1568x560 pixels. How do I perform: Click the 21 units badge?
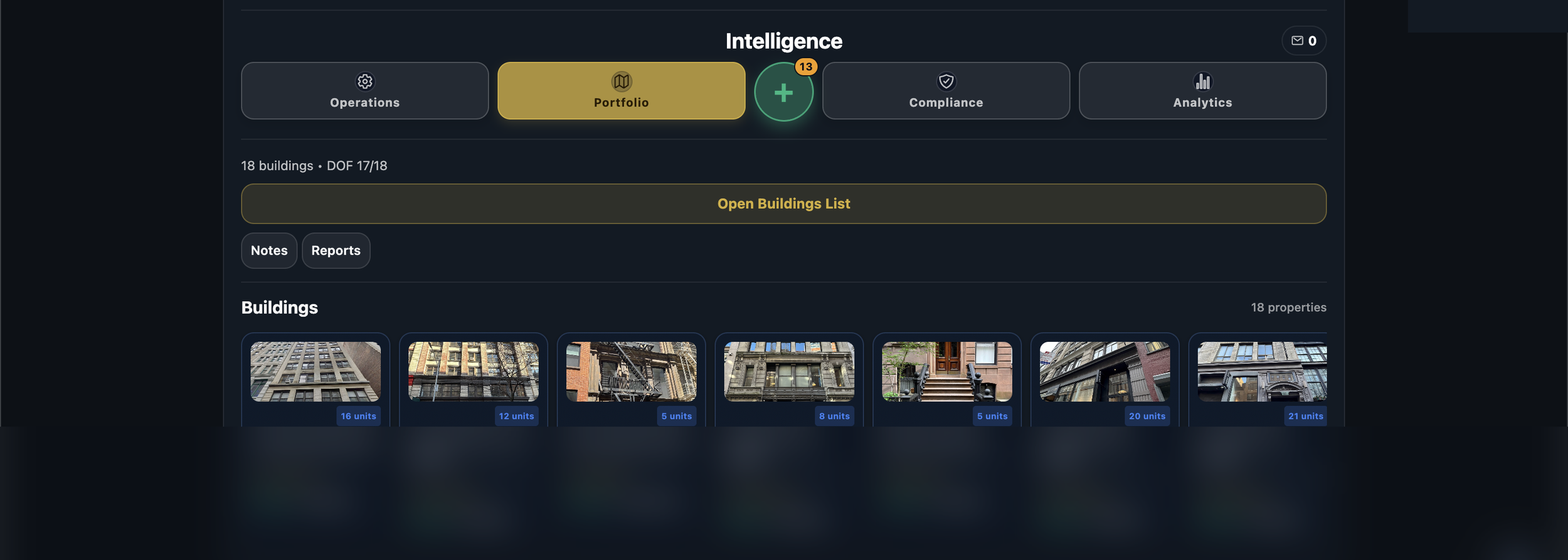[x=1306, y=416]
